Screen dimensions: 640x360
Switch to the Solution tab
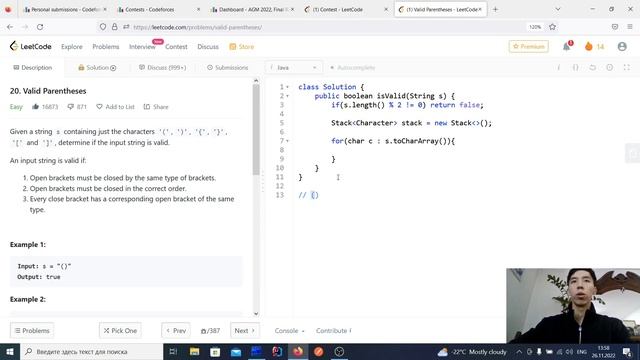[97, 67]
